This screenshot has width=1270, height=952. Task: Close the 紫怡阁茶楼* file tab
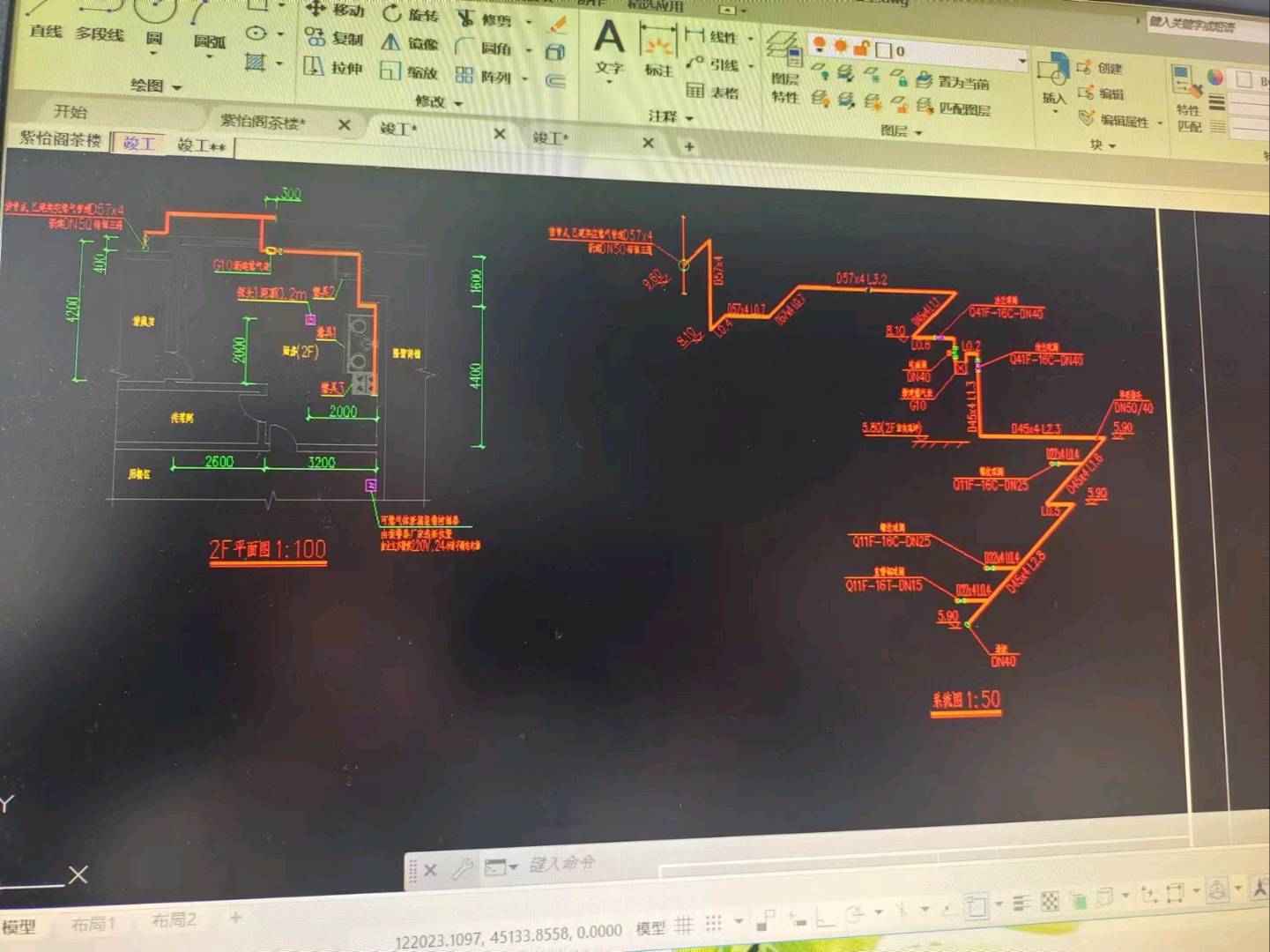[344, 125]
